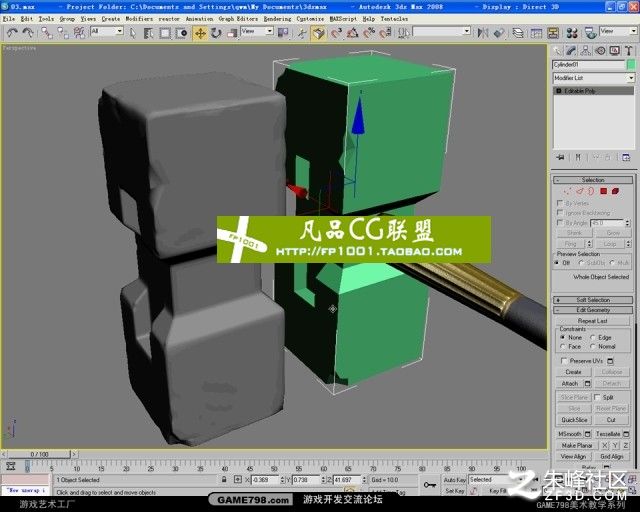Open the named selection sets dropdown

(x=442, y=31)
